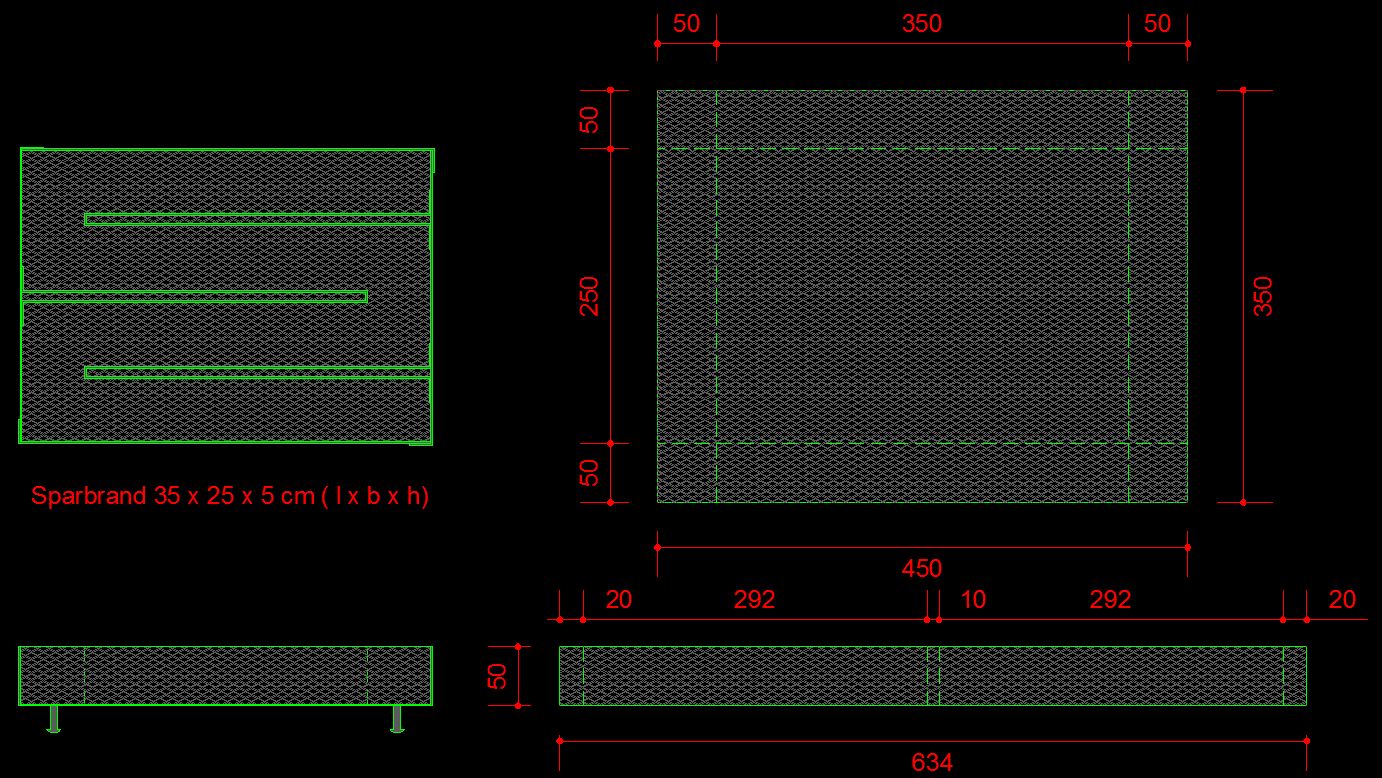Click the right 292 dimension text
The width and height of the screenshot is (1382, 778).
pos(1110,599)
